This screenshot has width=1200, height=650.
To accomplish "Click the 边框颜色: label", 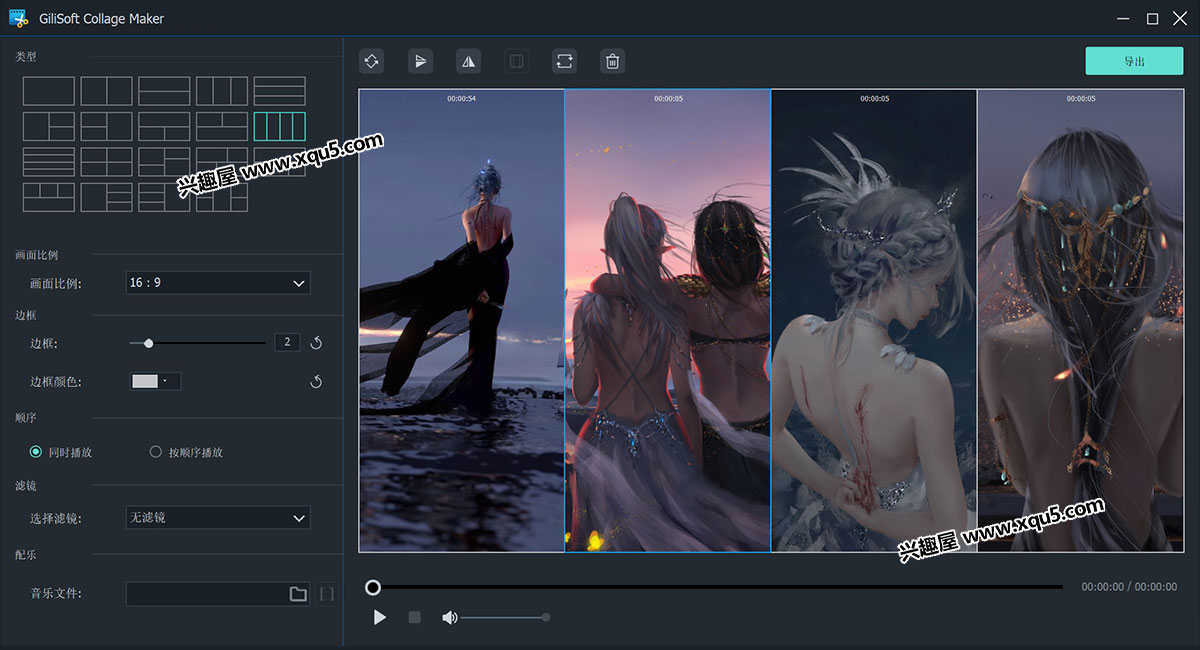I will 56,381.
